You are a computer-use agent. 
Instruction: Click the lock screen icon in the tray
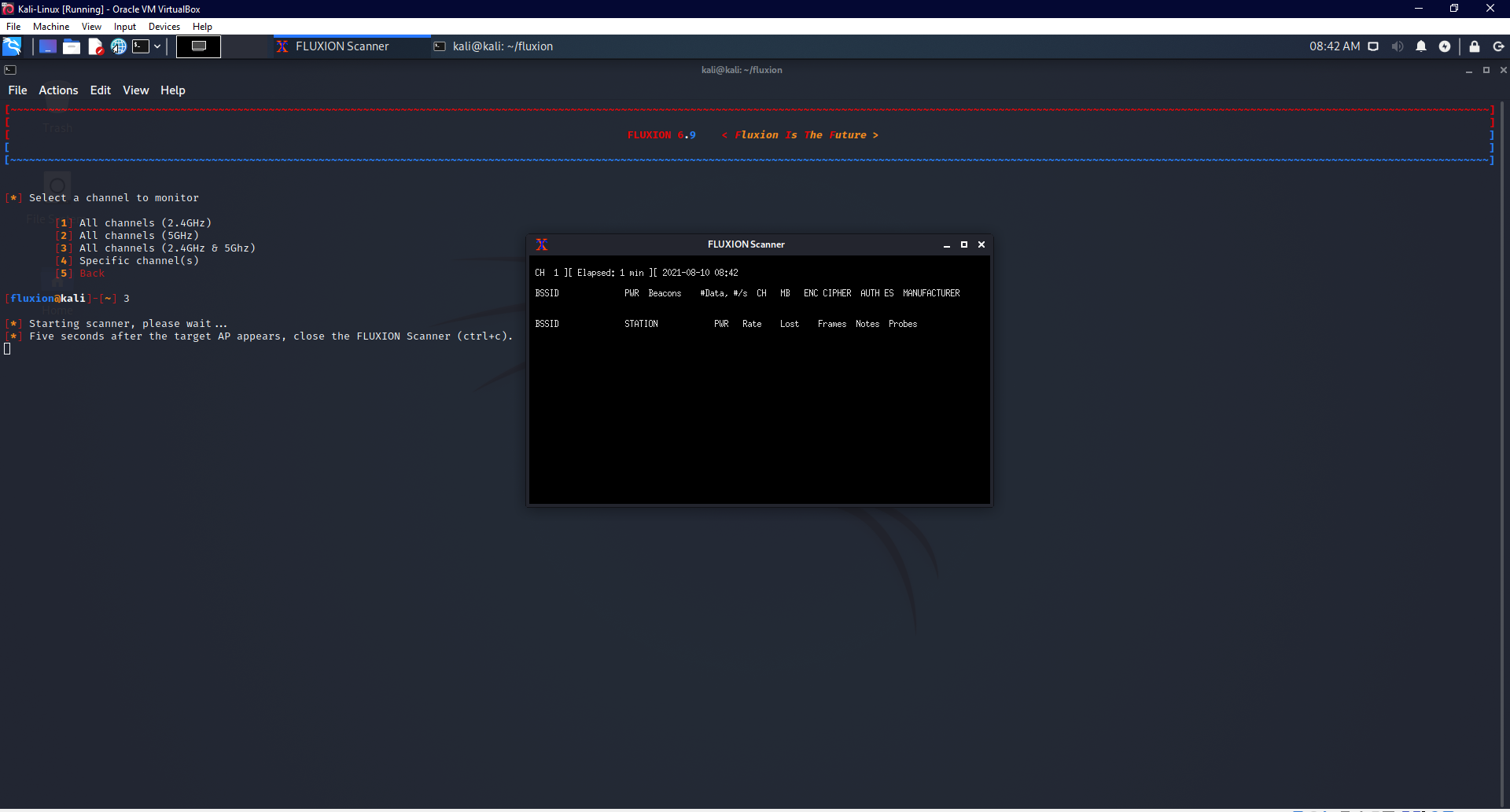click(1475, 46)
